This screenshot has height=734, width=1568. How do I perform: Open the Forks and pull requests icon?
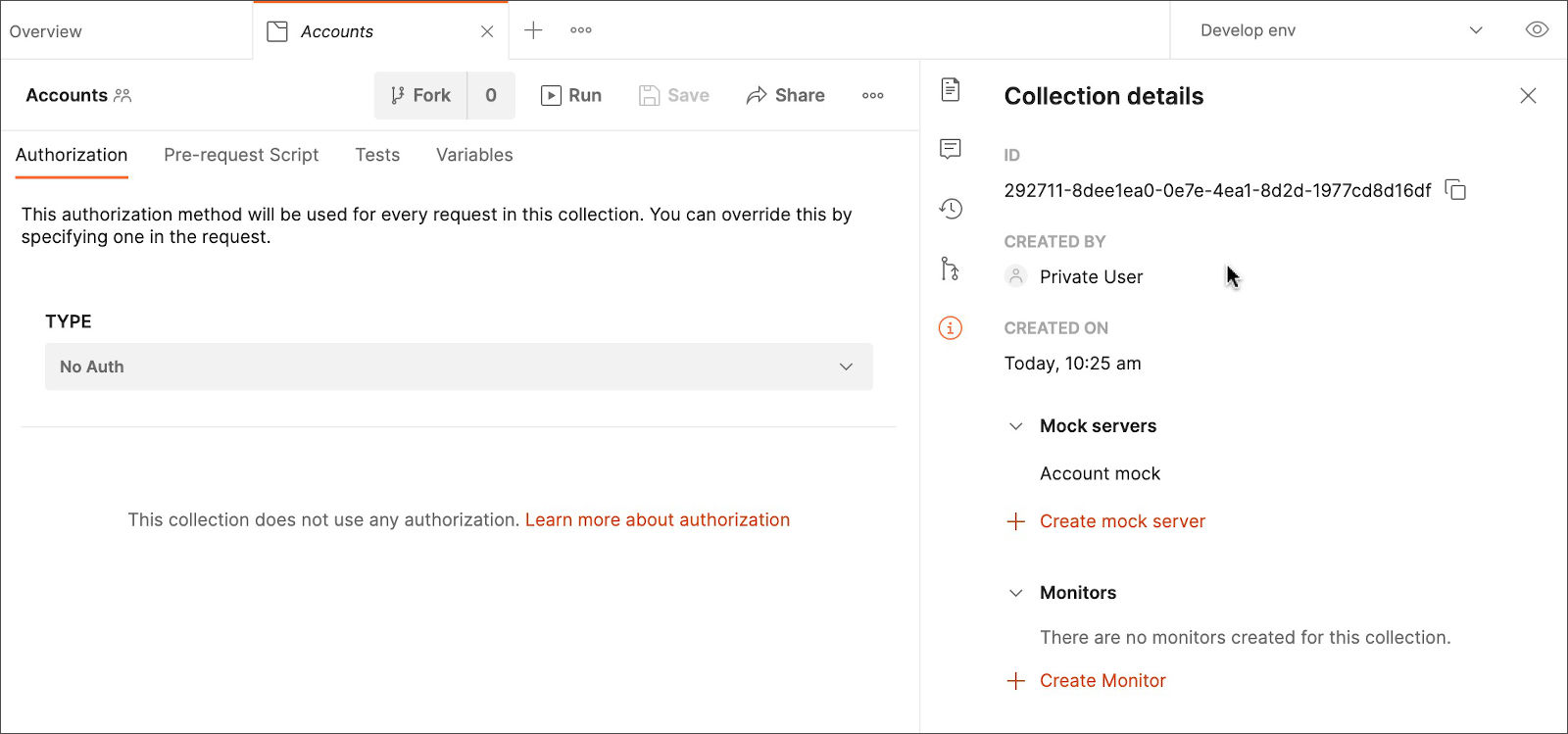click(950, 269)
